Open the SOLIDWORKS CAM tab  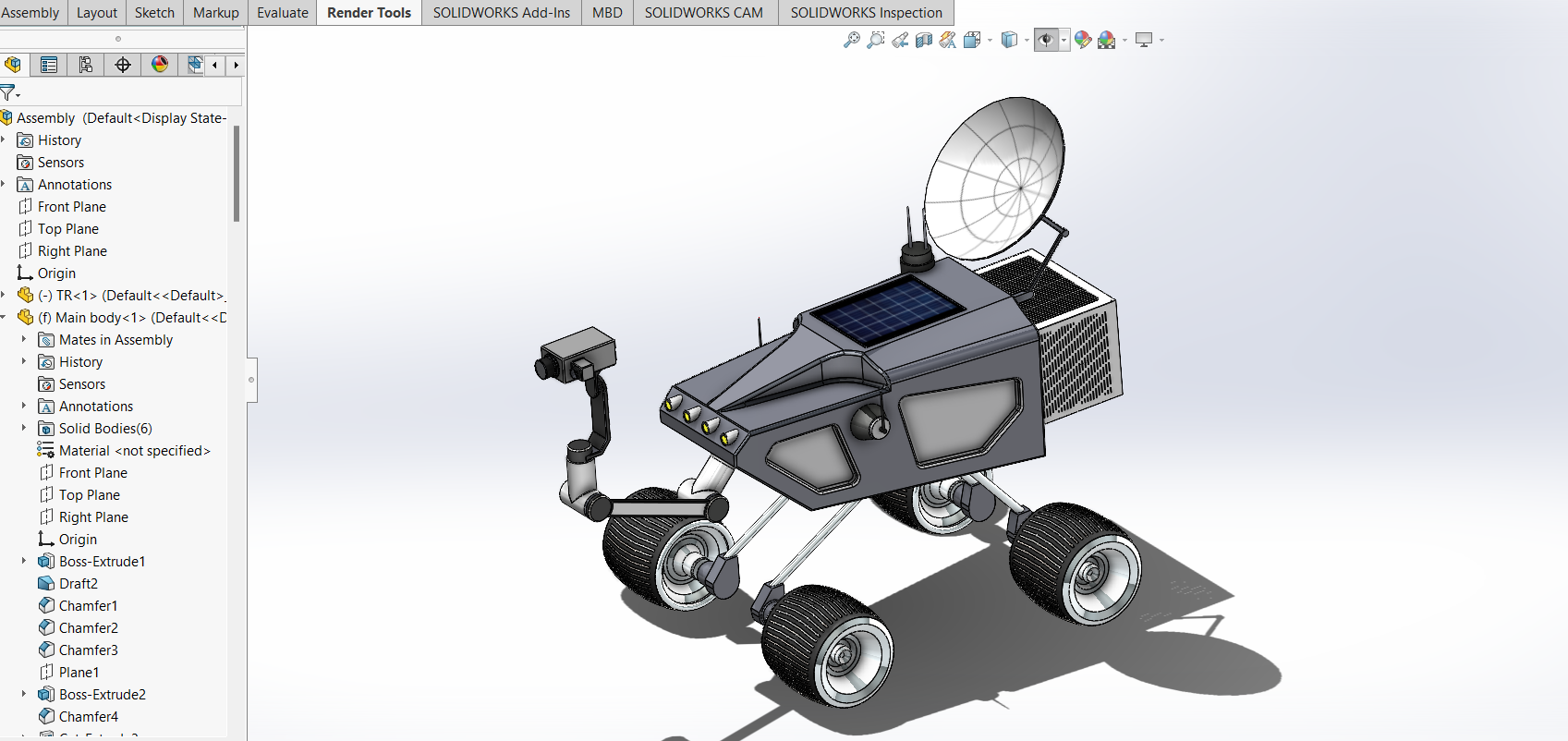pyautogui.click(x=704, y=13)
